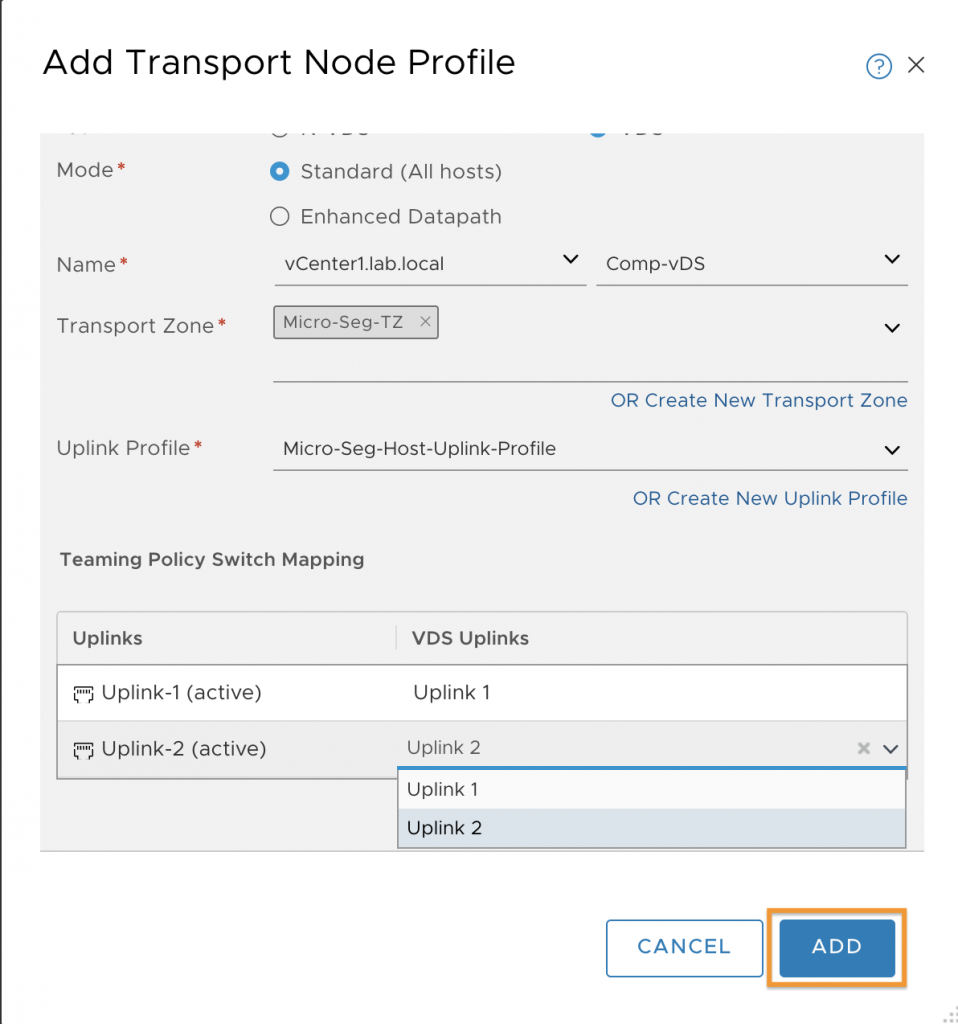Collapse the Uplink-2 VDS uplink chevron
Image resolution: width=958 pixels, height=1024 pixels.
(x=891, y=748)
